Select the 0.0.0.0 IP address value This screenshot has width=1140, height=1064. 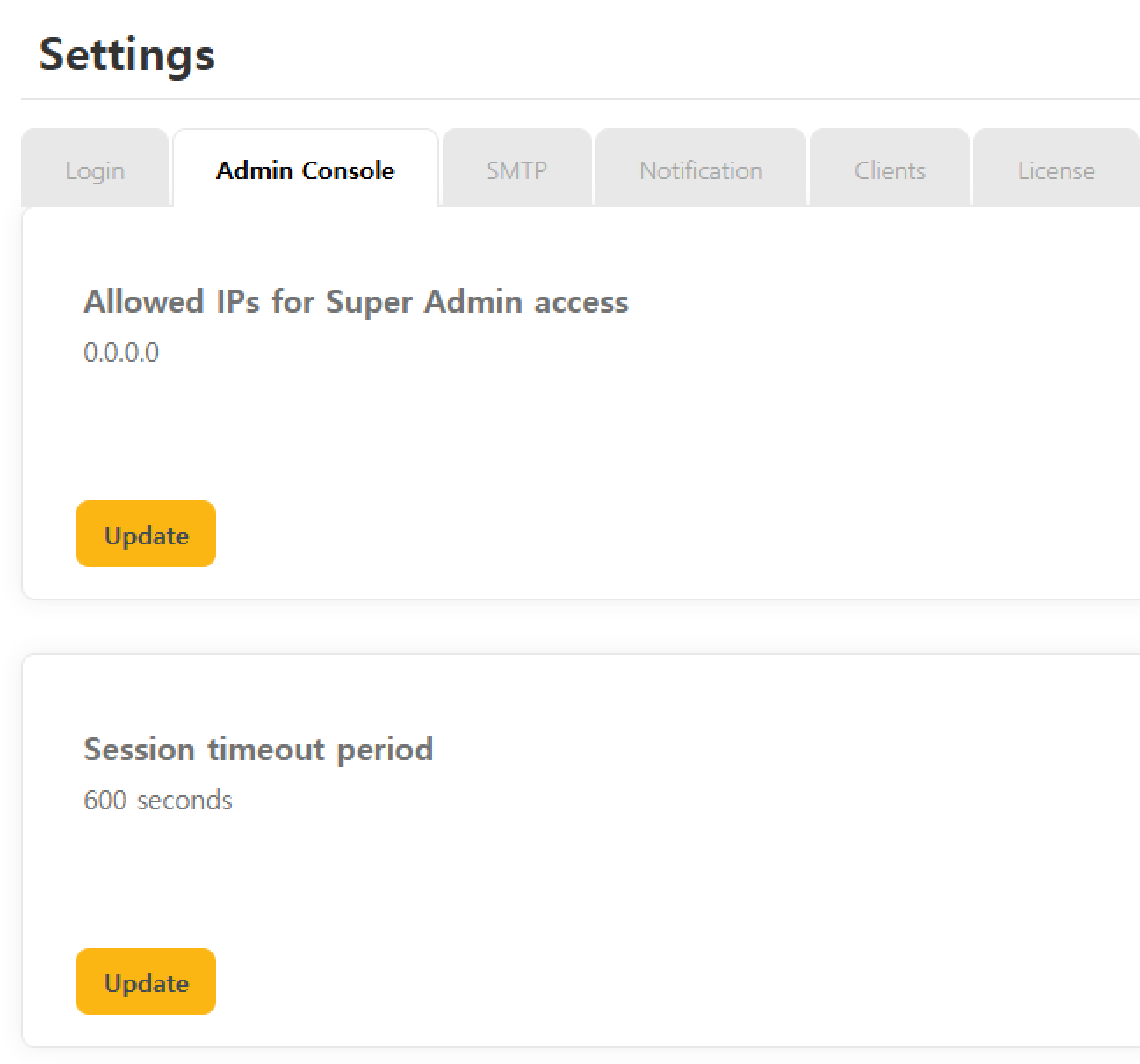click(121, 352)
